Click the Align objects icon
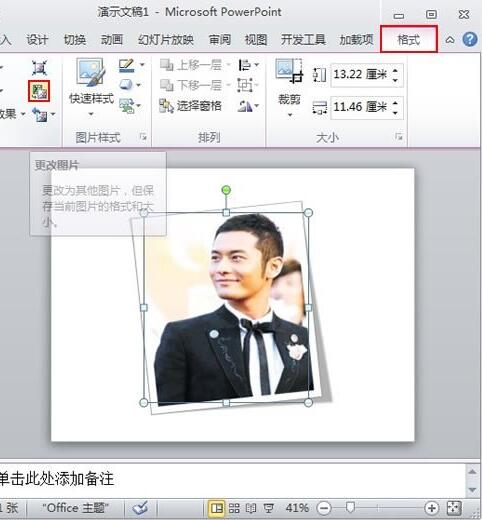The image size is (482, 520). [244, 65]
